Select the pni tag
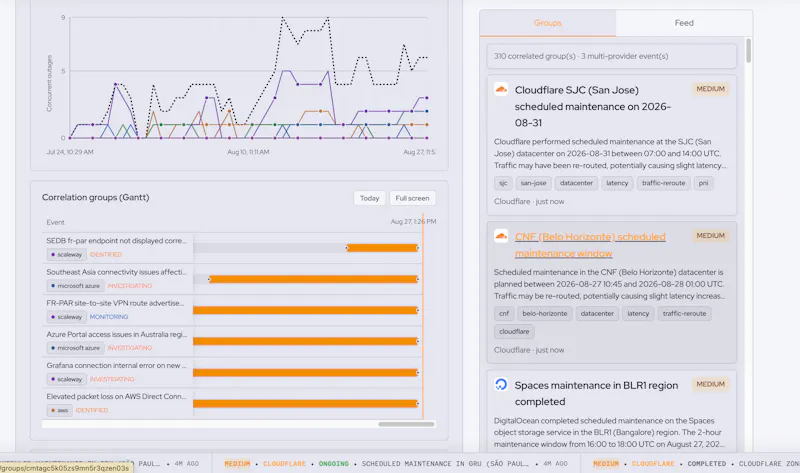This screenshot has width=800, height=473. pos(703,183)
